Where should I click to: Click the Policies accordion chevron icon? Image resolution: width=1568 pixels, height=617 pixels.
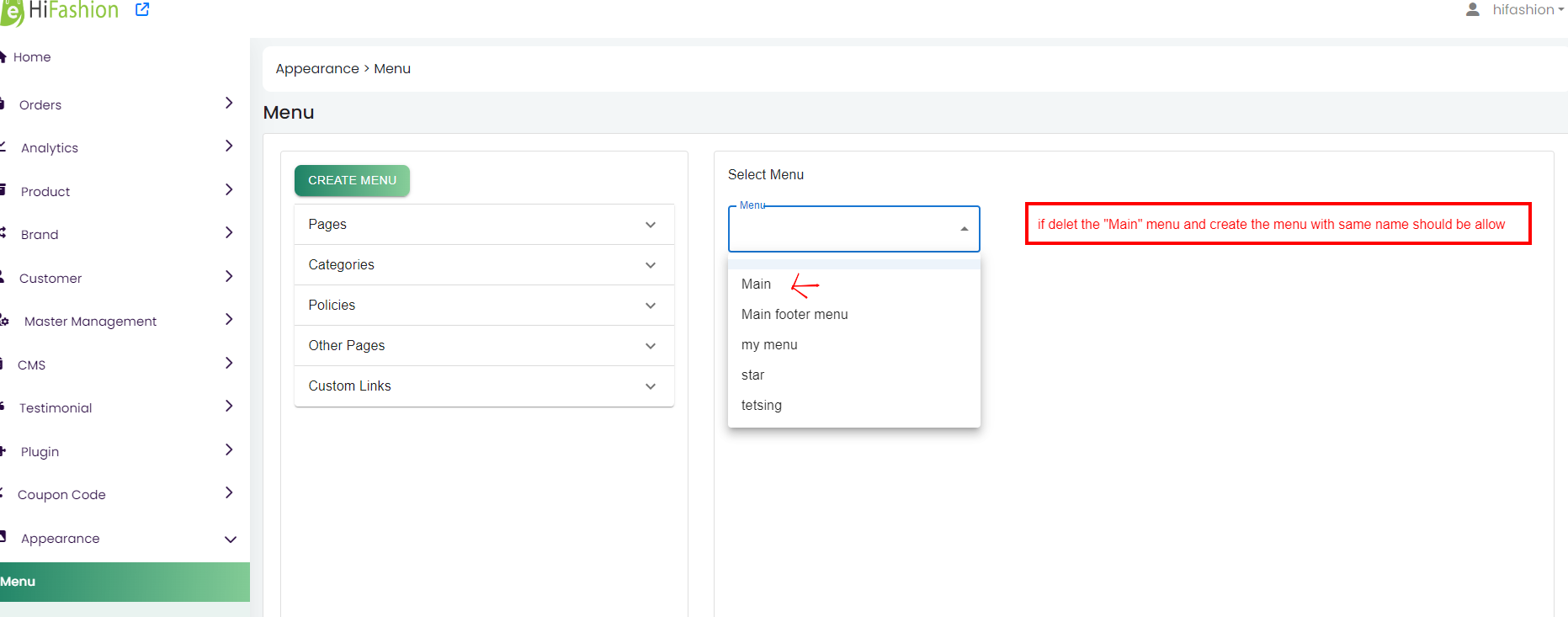pyautogui.click(x=651, y=306)
